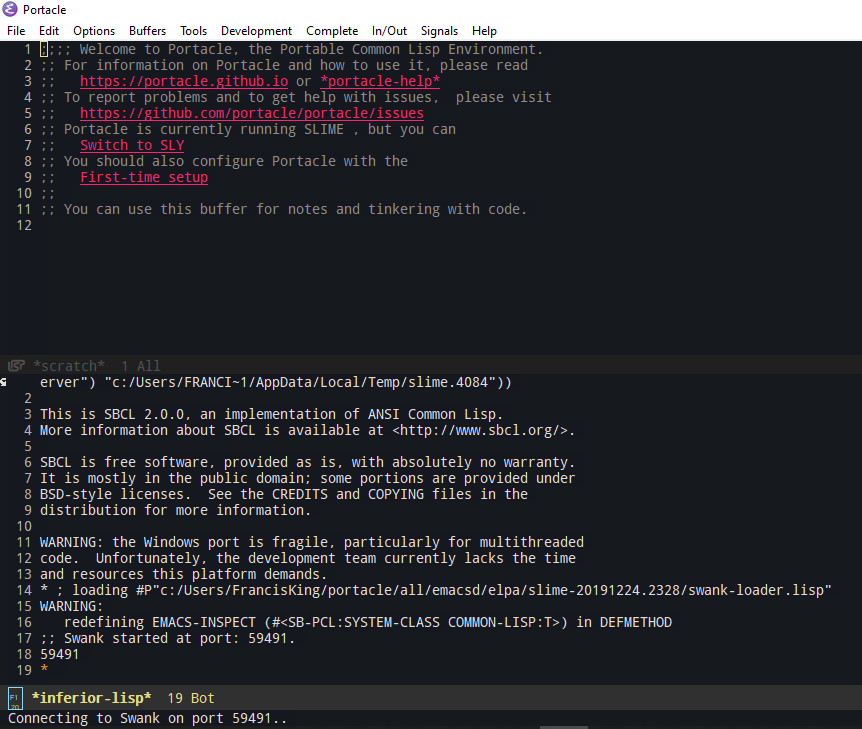Click the inferior-lisp mode-line icon

pos(15,698)
